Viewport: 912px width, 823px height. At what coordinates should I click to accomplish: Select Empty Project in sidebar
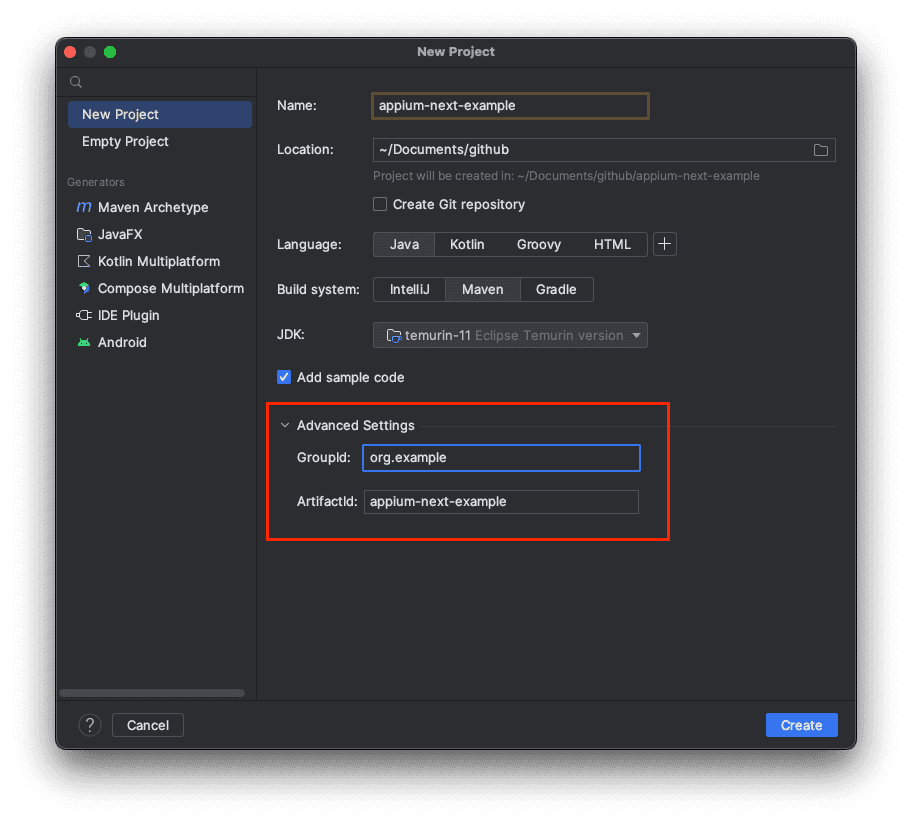pos(125,142)
